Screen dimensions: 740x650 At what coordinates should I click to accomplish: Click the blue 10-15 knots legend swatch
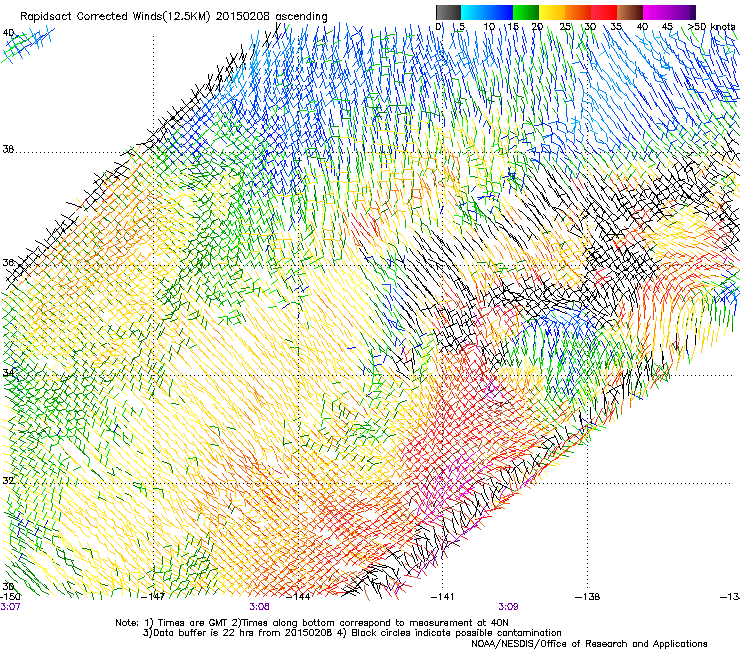click(x=500, y=12)
